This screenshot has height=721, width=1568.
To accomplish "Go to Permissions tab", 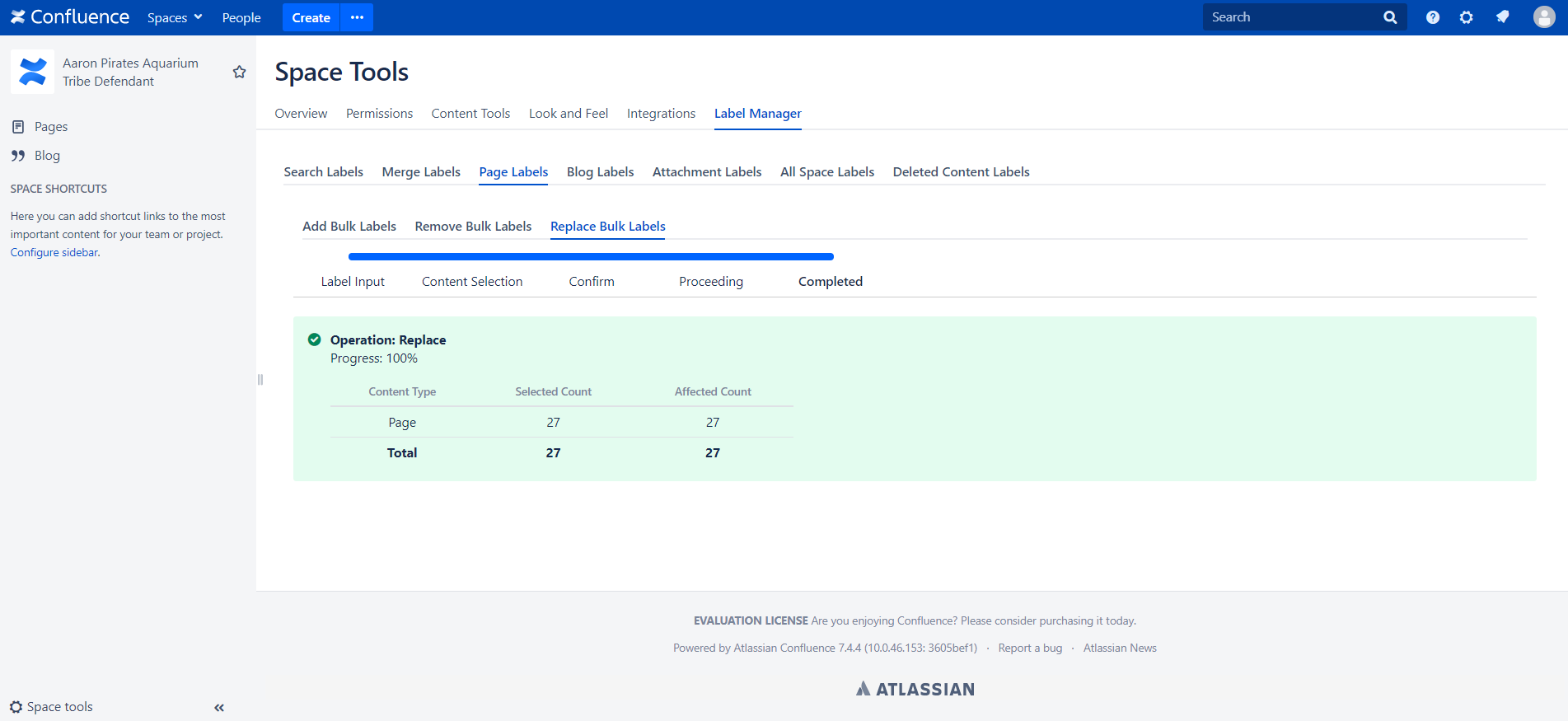I will pos(379,114).
